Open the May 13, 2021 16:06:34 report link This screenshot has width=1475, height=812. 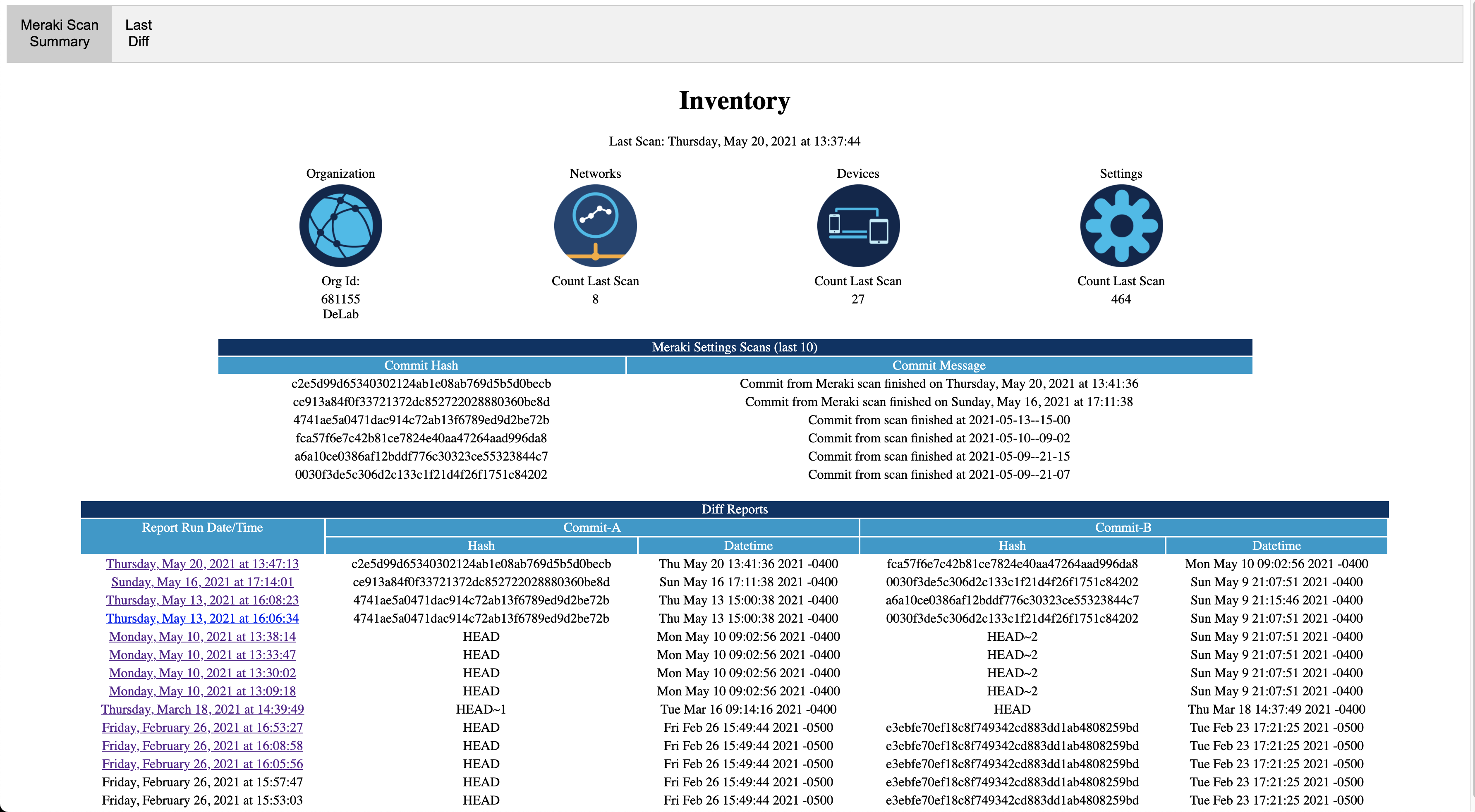click(x=202, y=619)
